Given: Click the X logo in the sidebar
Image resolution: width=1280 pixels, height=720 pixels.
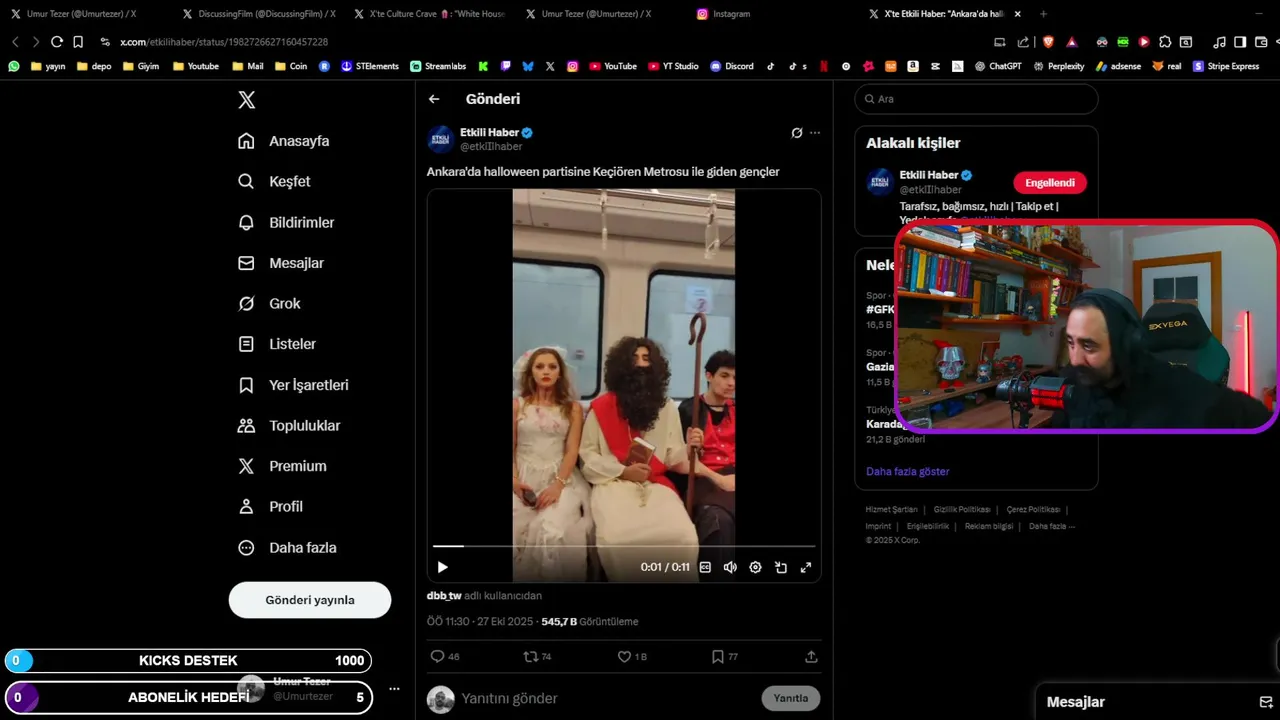Looking at the screenshot, I should (x=246, y=100).
